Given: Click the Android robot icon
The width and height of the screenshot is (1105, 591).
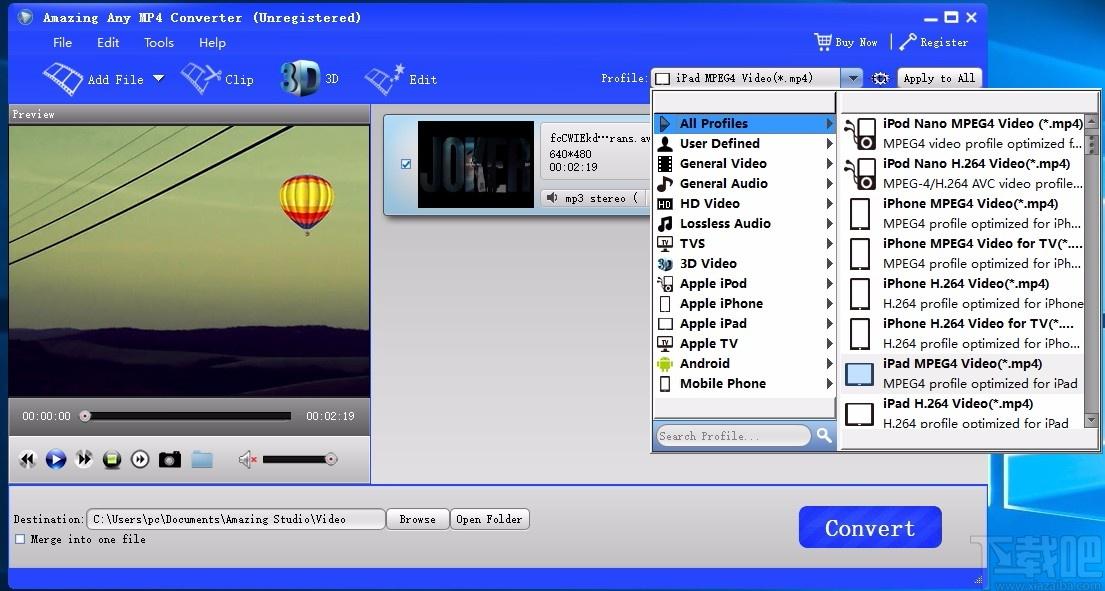Looking at the screenshot, I should (665, 363).
